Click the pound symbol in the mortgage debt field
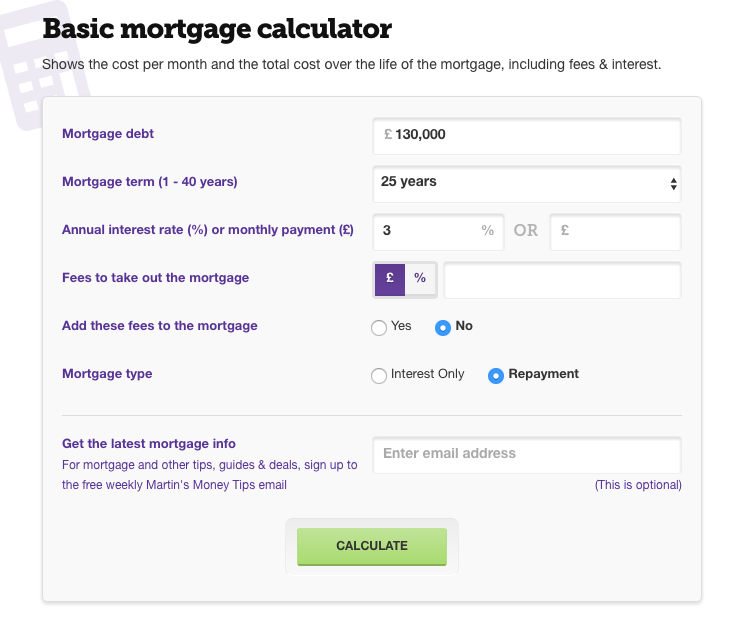 [x=388, y=134]
